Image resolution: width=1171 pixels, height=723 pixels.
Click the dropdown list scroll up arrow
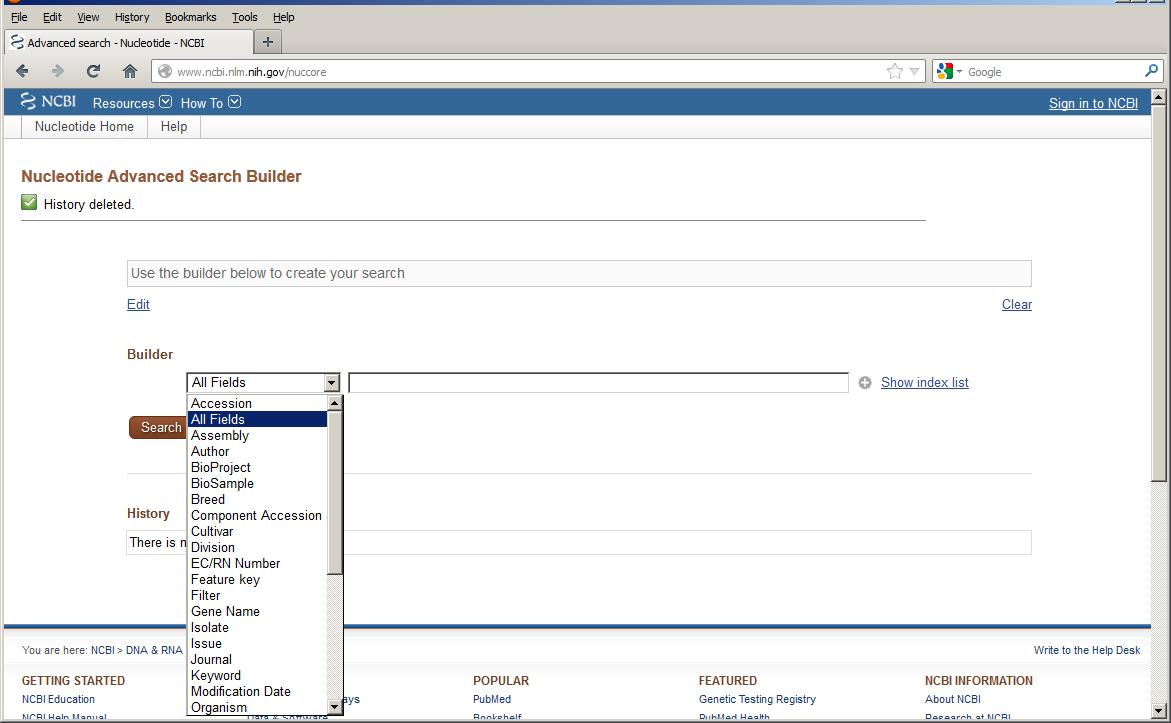(x=335, y=403)
